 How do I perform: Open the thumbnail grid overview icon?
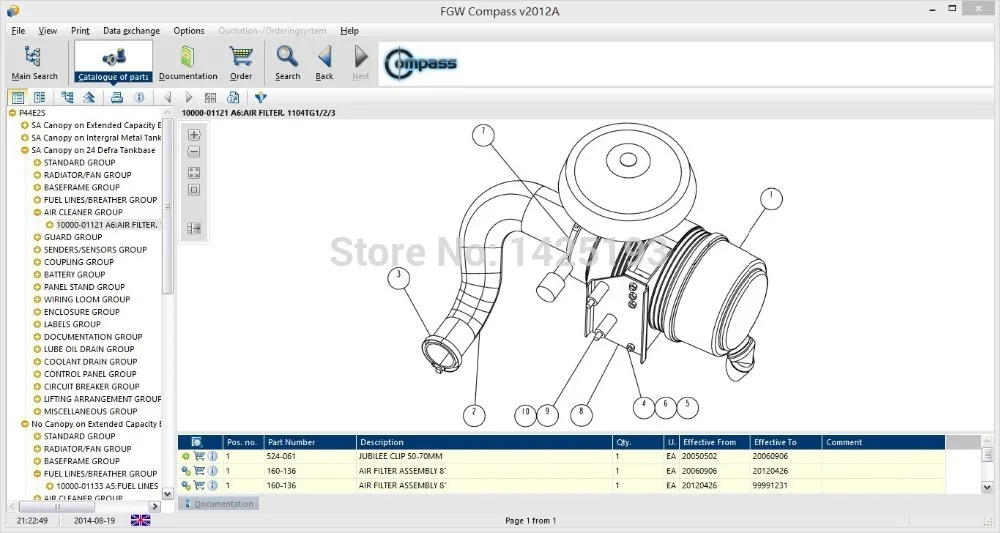click(x=210, y=98)
